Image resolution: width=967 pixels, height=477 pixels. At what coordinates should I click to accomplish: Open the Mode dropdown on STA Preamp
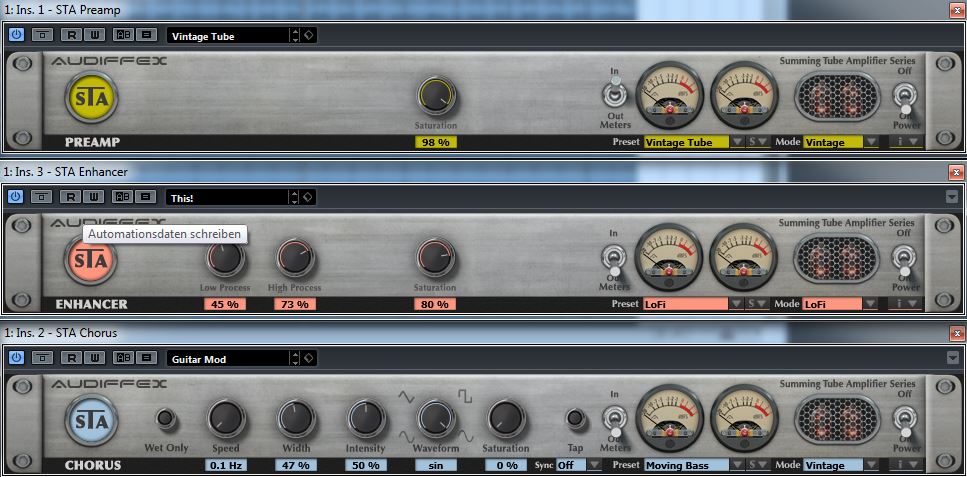coord(871,142)
